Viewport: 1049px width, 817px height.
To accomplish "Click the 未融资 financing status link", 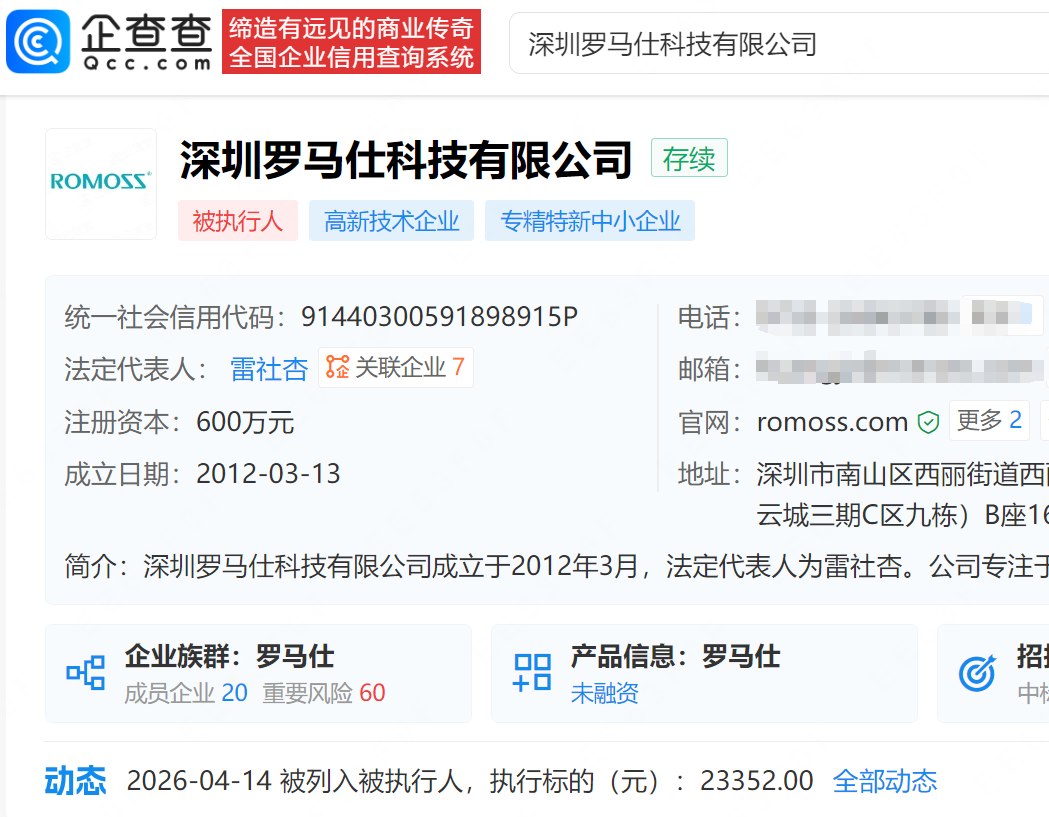I will click(604, 693).
